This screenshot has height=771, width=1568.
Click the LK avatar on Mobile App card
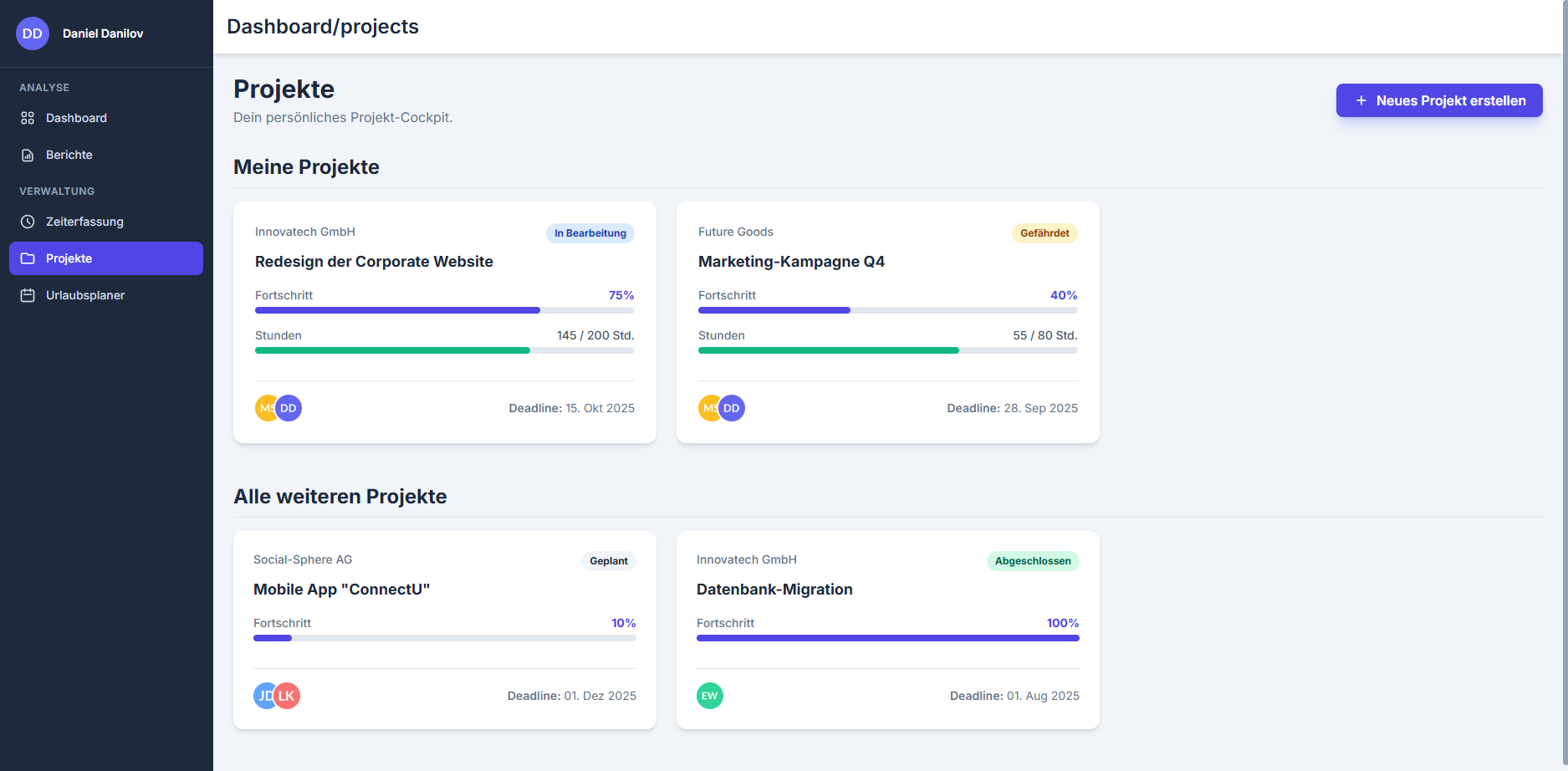[x=289, y=696]
